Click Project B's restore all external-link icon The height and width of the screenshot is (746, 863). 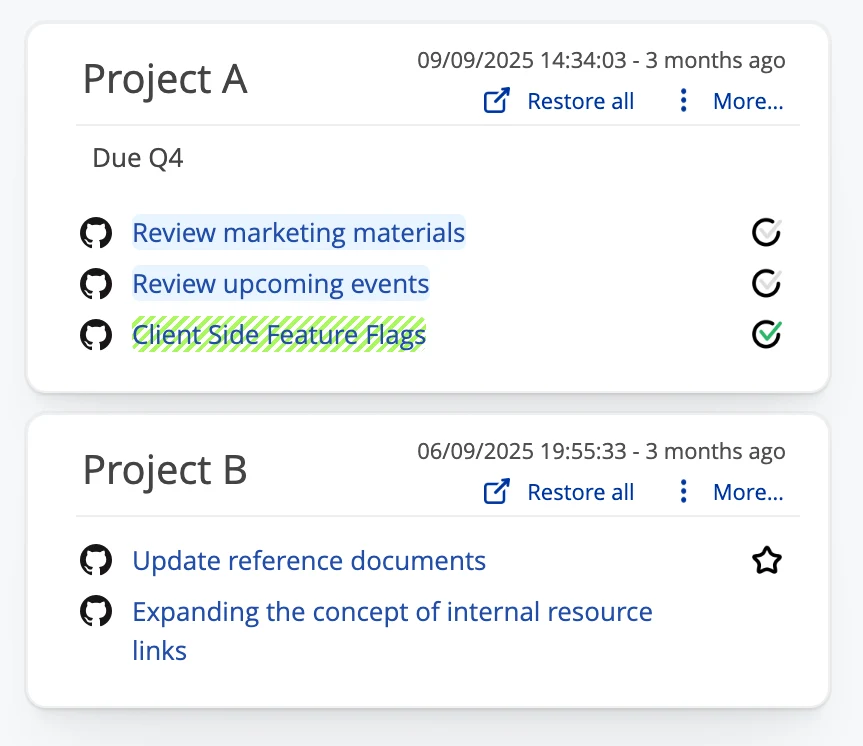pos(497,492)
